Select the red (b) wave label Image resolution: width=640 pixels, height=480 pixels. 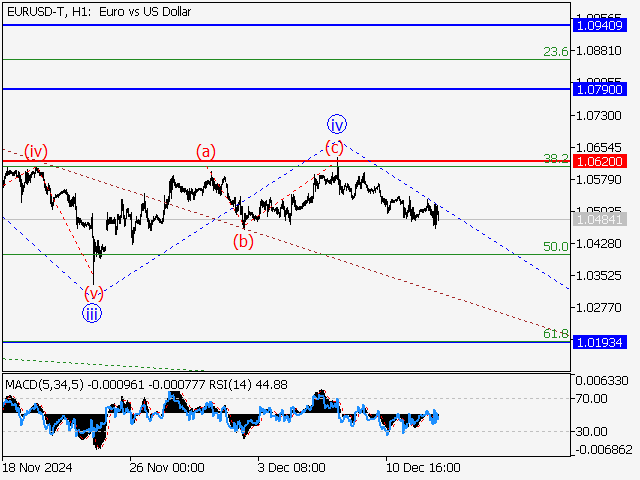coord(243,240)
